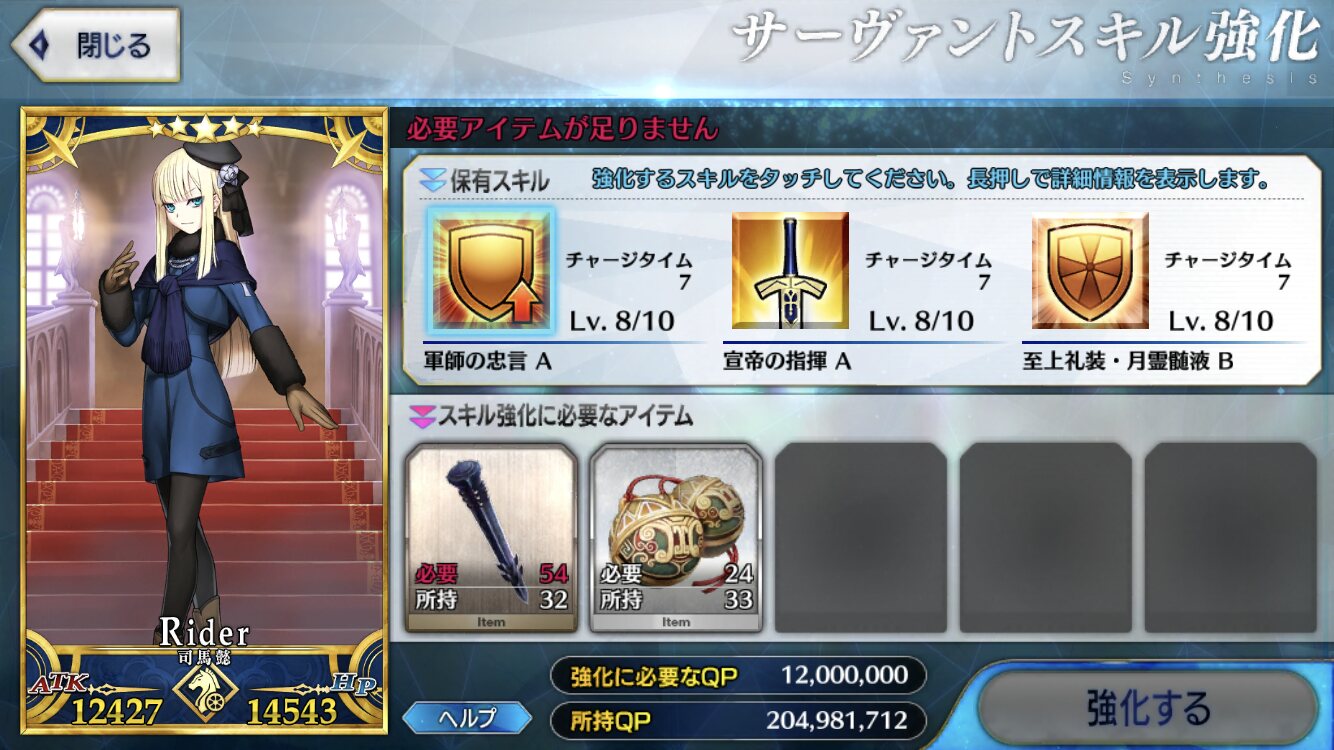Click the 強化に必要なQP cost display
The width and height of the screenshot is (1334, 750).
point(739,675)
